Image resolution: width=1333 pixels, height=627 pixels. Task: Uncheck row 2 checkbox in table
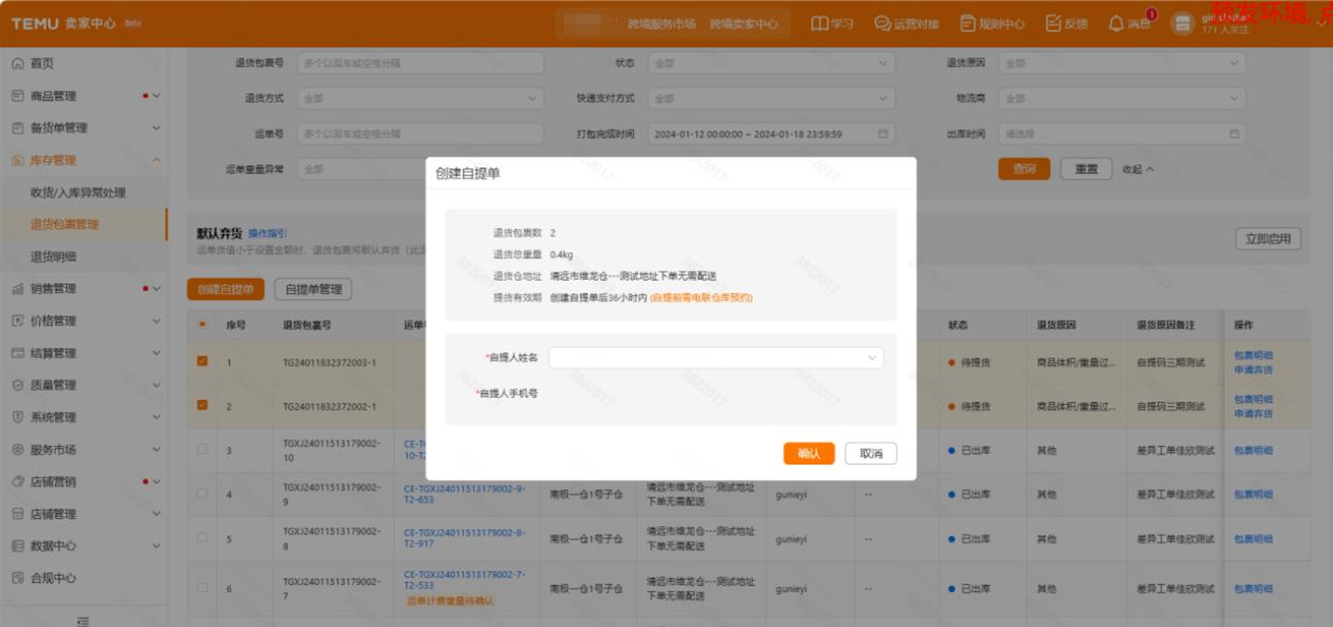tap(202, 405)
